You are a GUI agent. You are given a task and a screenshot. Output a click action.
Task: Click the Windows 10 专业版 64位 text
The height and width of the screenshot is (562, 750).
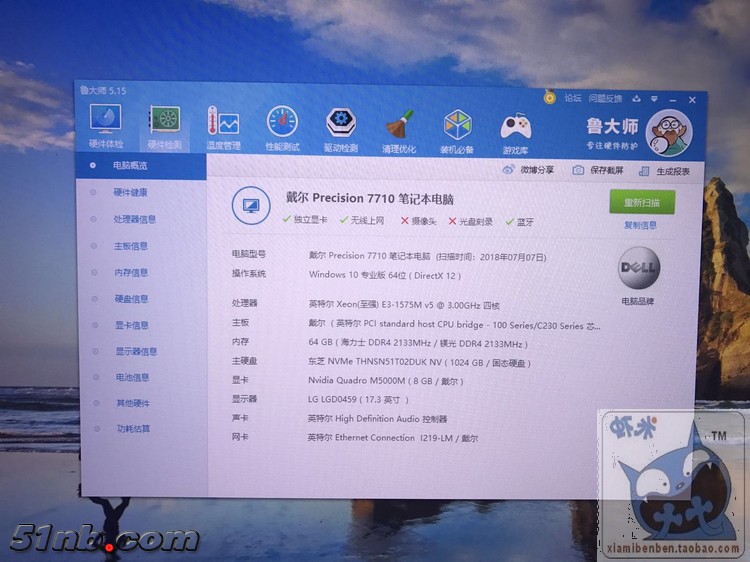coord(385,275)
